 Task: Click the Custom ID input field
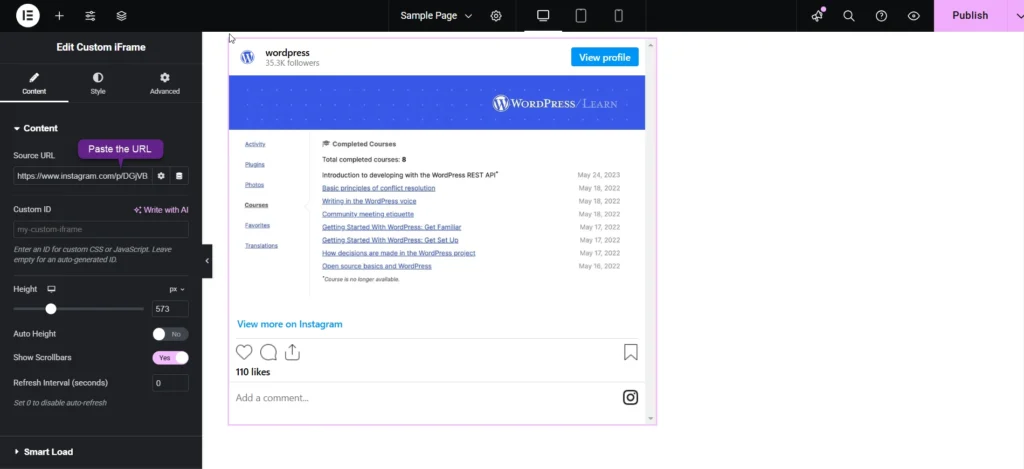[101, 229]
